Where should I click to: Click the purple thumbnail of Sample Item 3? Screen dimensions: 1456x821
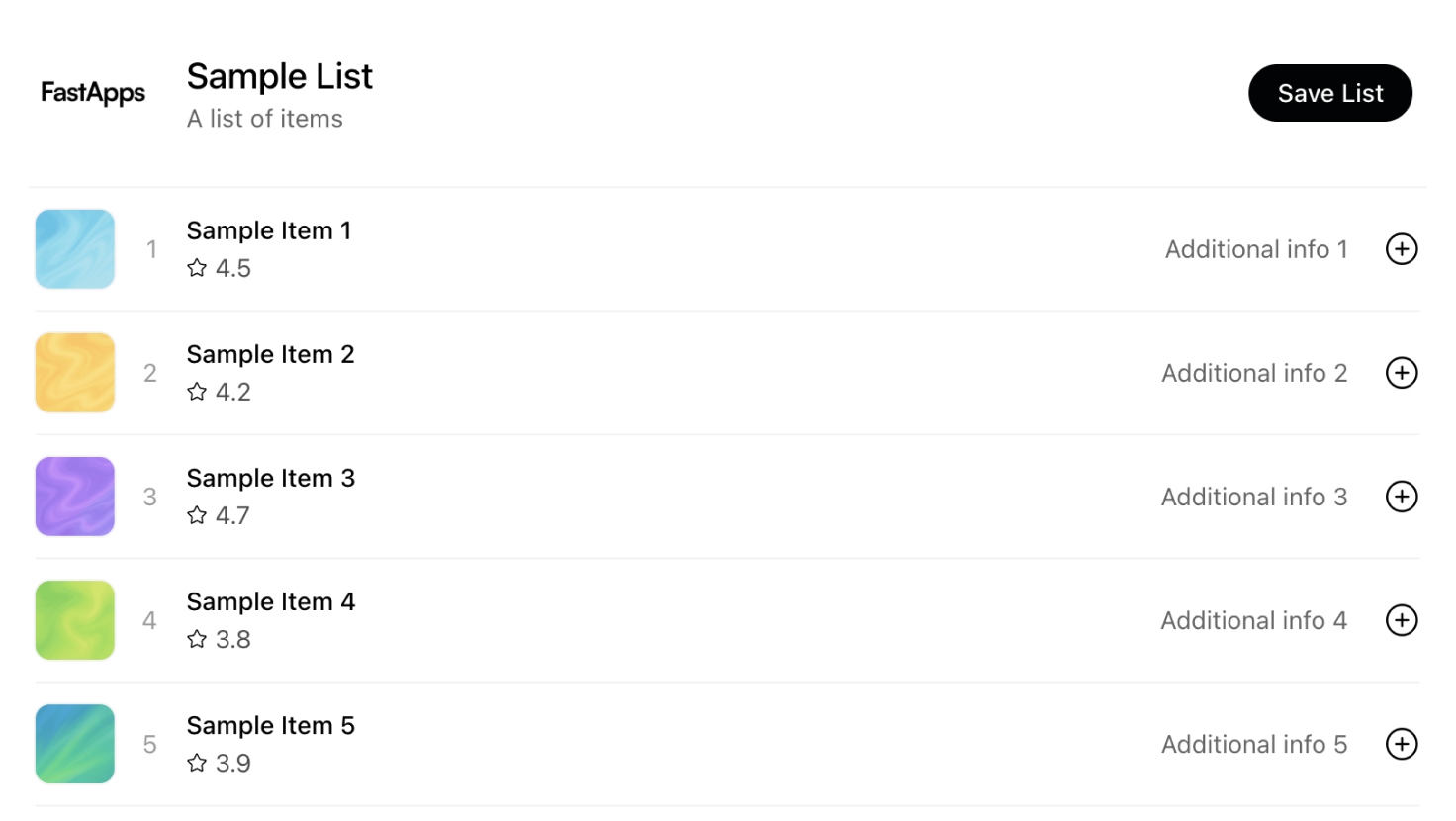(x=74, y=497)
